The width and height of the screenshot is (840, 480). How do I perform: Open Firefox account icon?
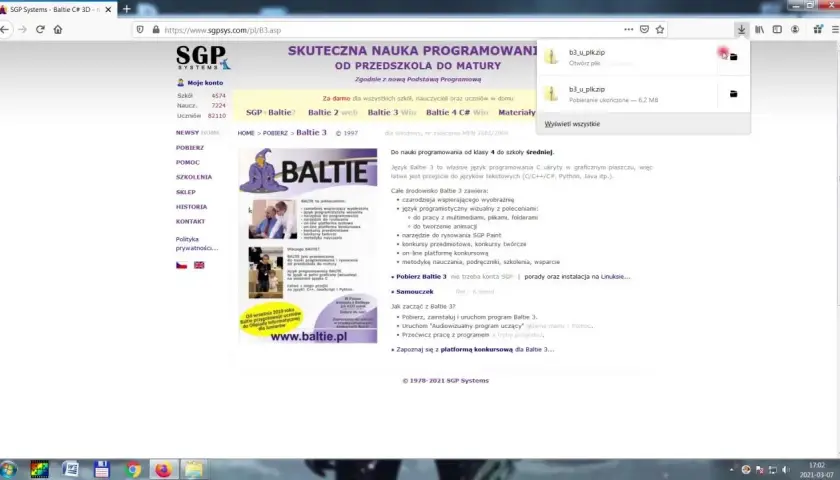(795, 29)
